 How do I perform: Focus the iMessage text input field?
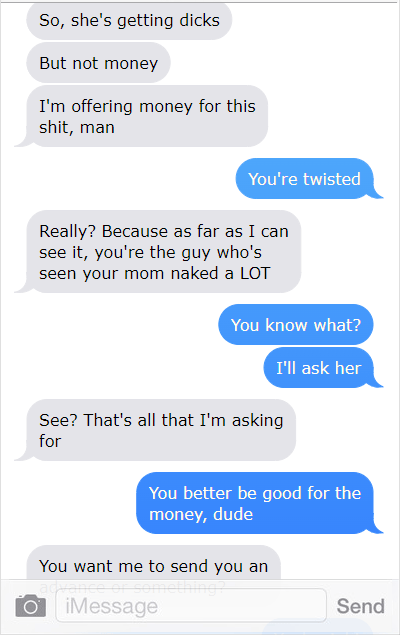tap(191, 605)
